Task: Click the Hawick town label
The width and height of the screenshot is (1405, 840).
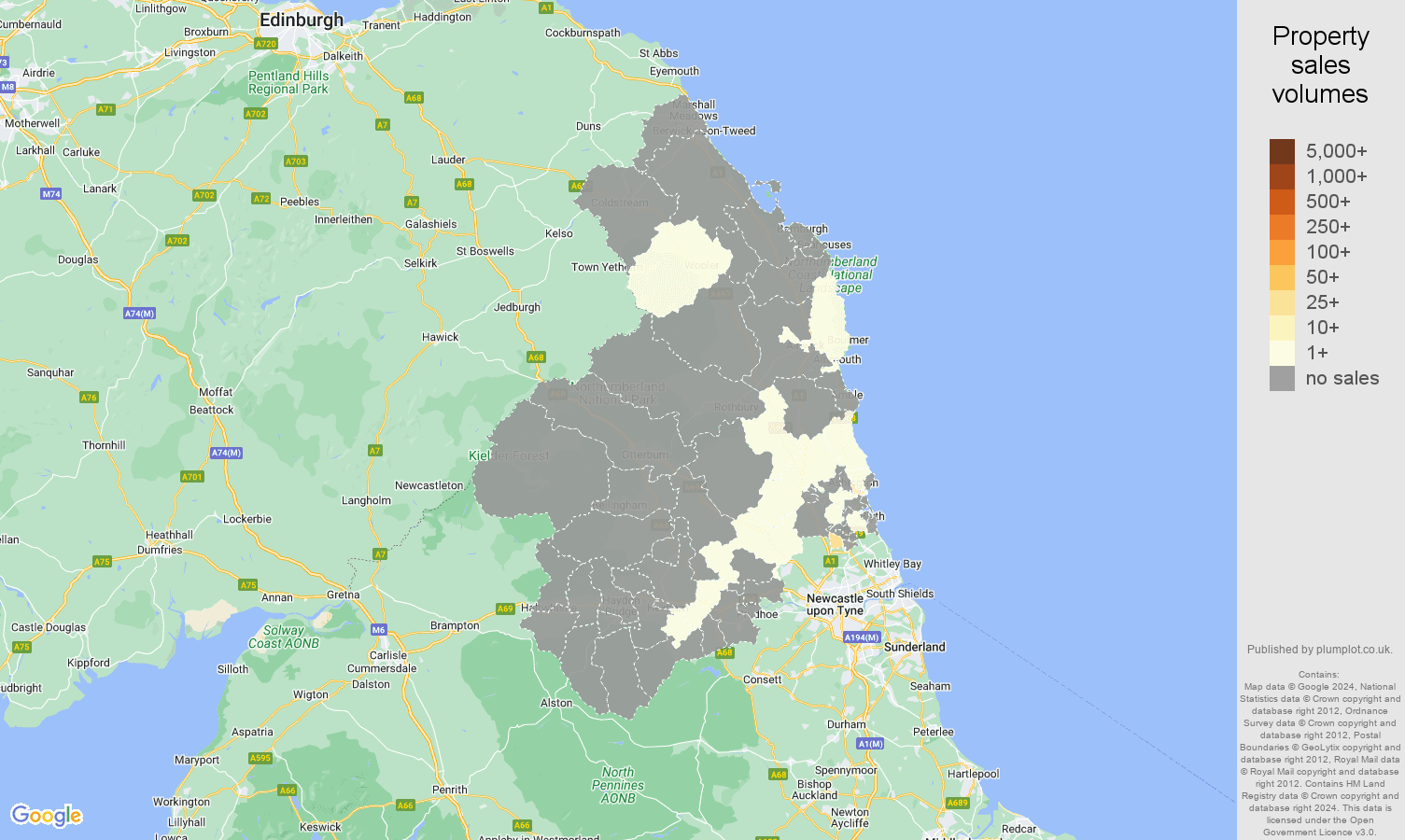Action: [x=440, y=337]
